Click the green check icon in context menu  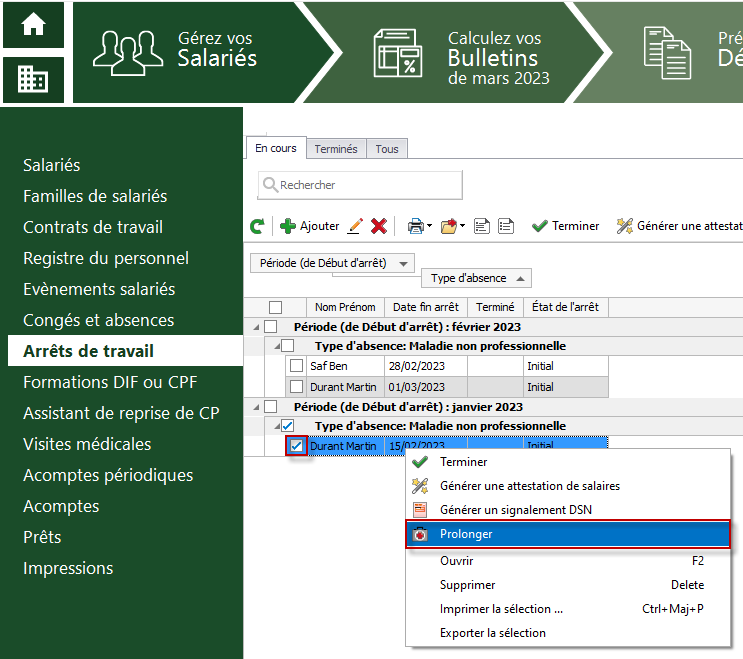(x=420, y=461)
